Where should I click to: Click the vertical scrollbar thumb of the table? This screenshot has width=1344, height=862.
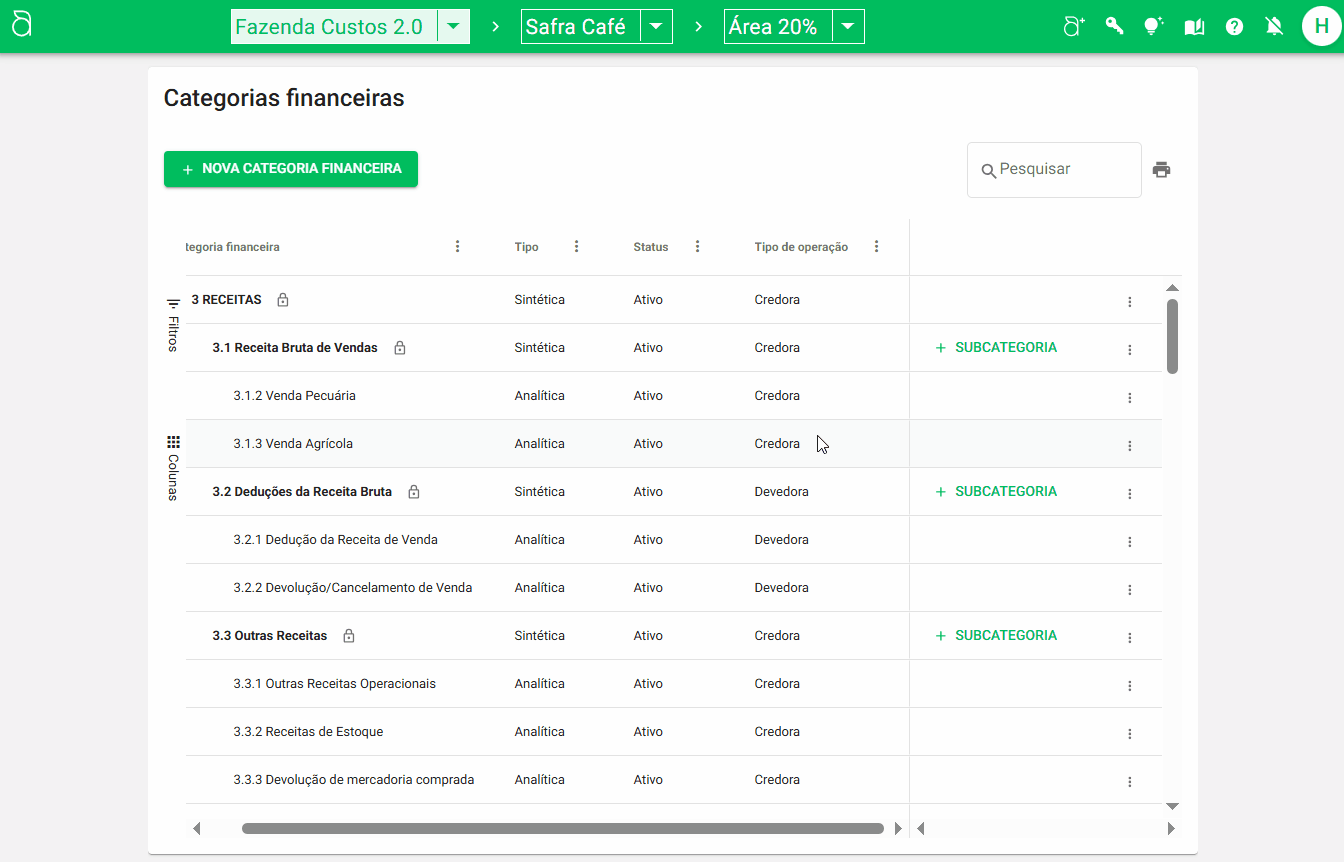click(1172, 335)
